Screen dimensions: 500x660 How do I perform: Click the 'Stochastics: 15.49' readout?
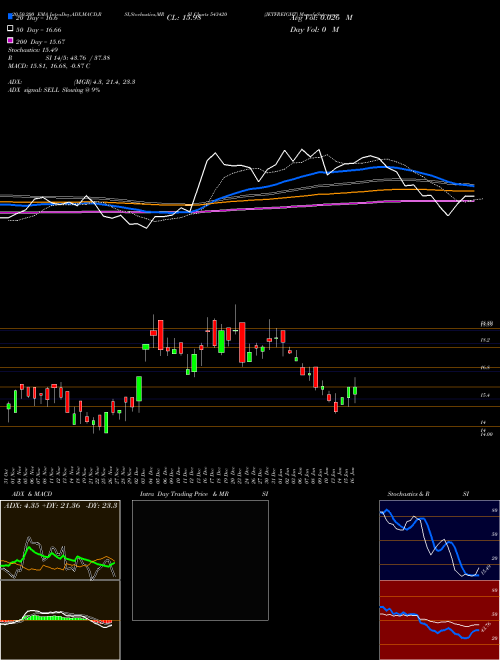(x=33, y=50)
